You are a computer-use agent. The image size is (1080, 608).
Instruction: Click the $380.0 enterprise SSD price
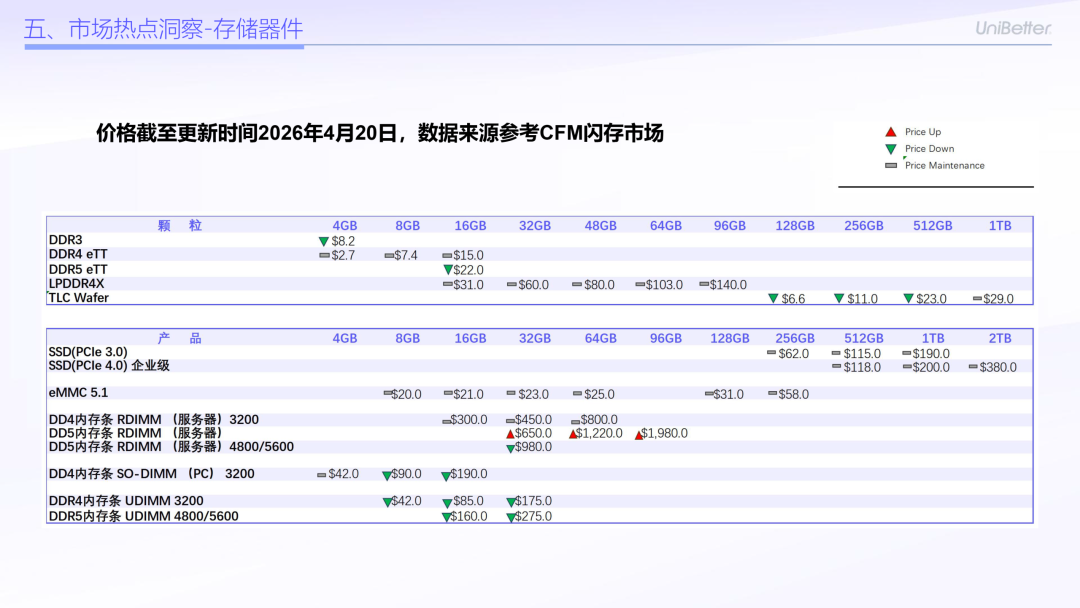tap(998, 368)
